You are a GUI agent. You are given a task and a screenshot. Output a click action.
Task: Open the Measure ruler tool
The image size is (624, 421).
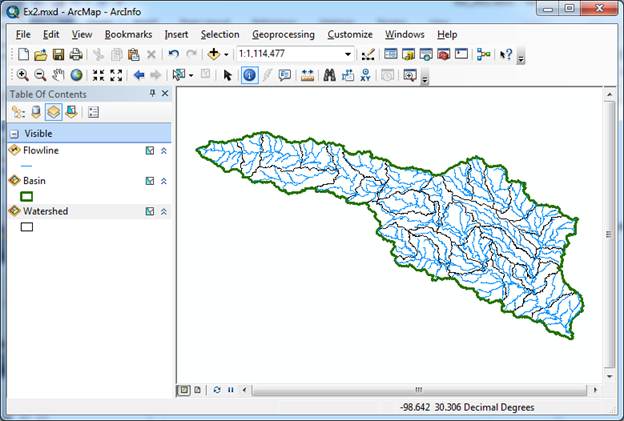(307, 75)
